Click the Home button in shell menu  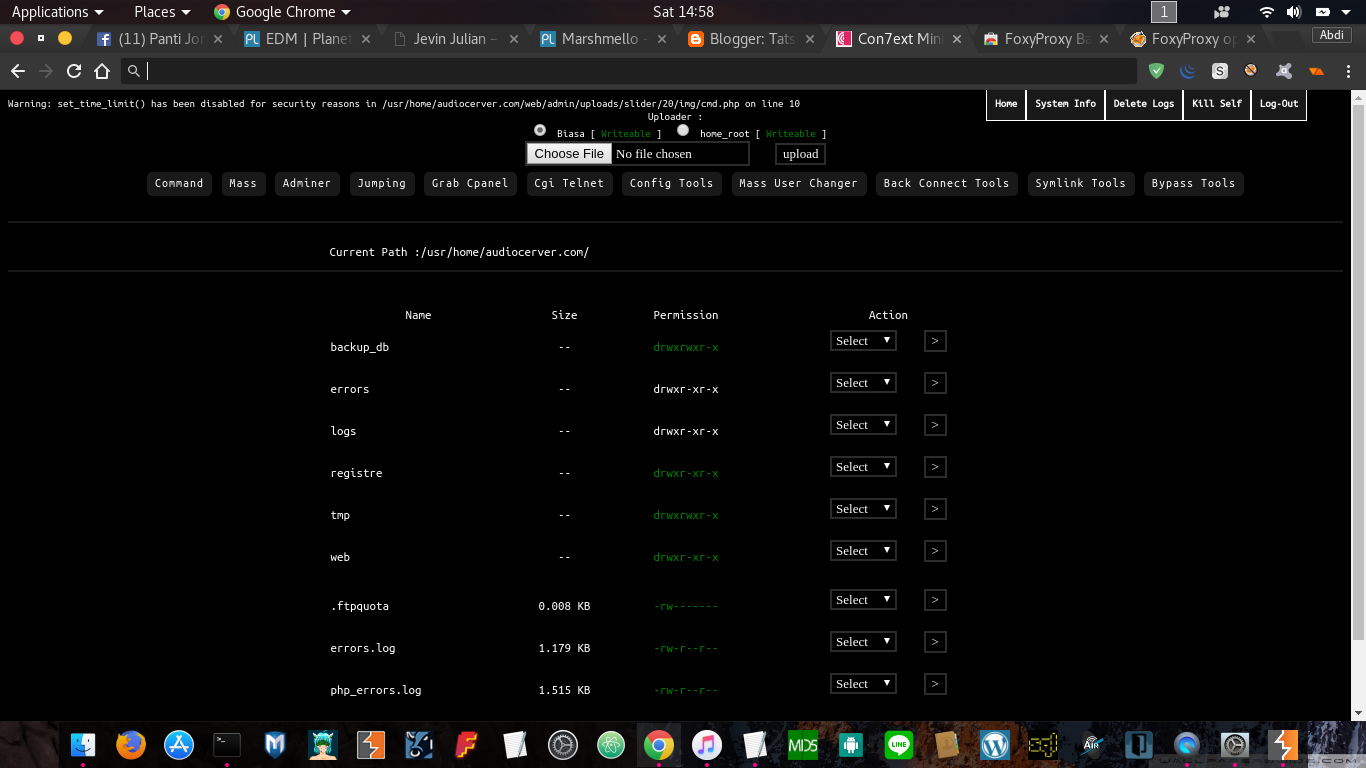1006,104
